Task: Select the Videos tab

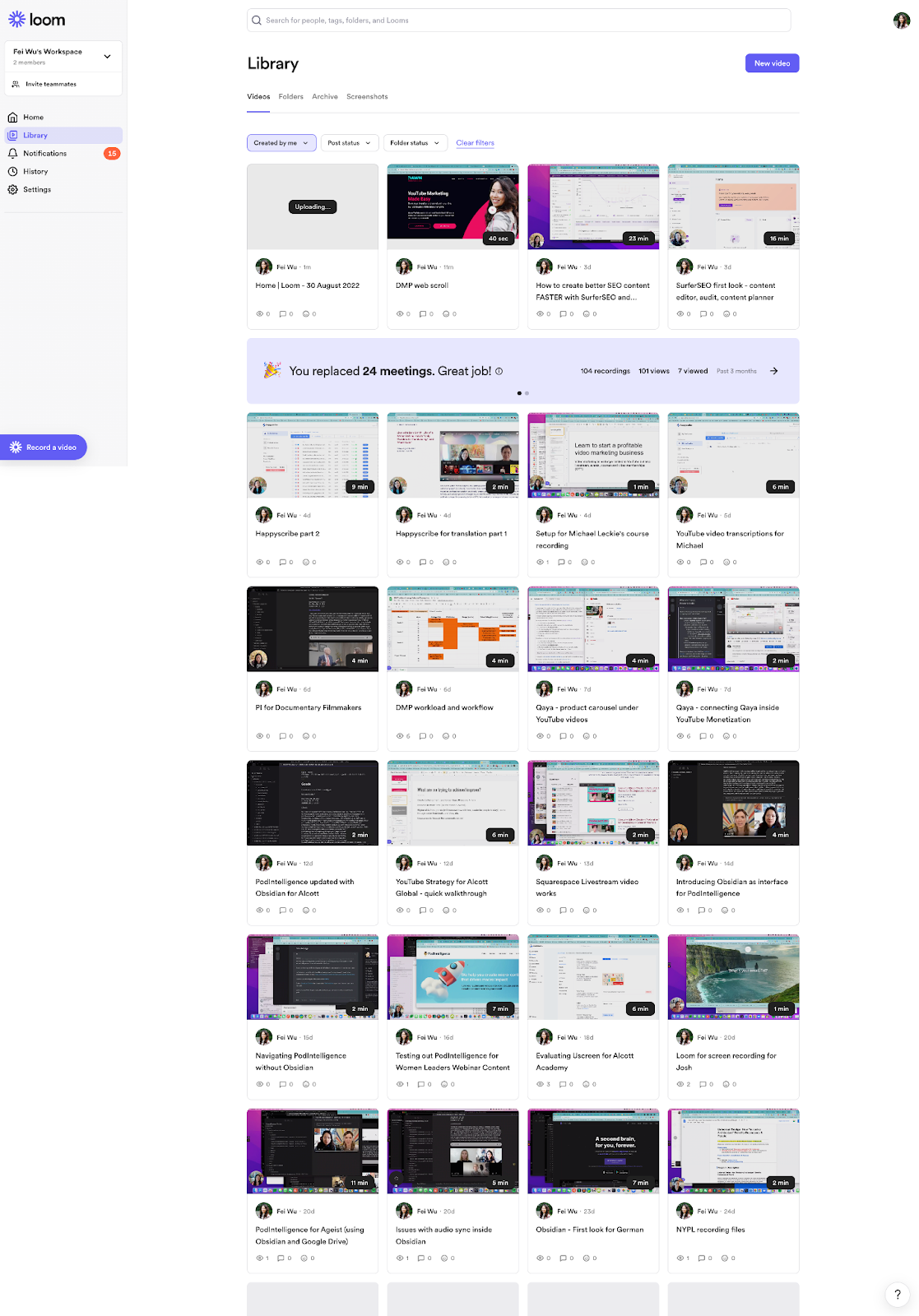Action: [x=258, y=96]
